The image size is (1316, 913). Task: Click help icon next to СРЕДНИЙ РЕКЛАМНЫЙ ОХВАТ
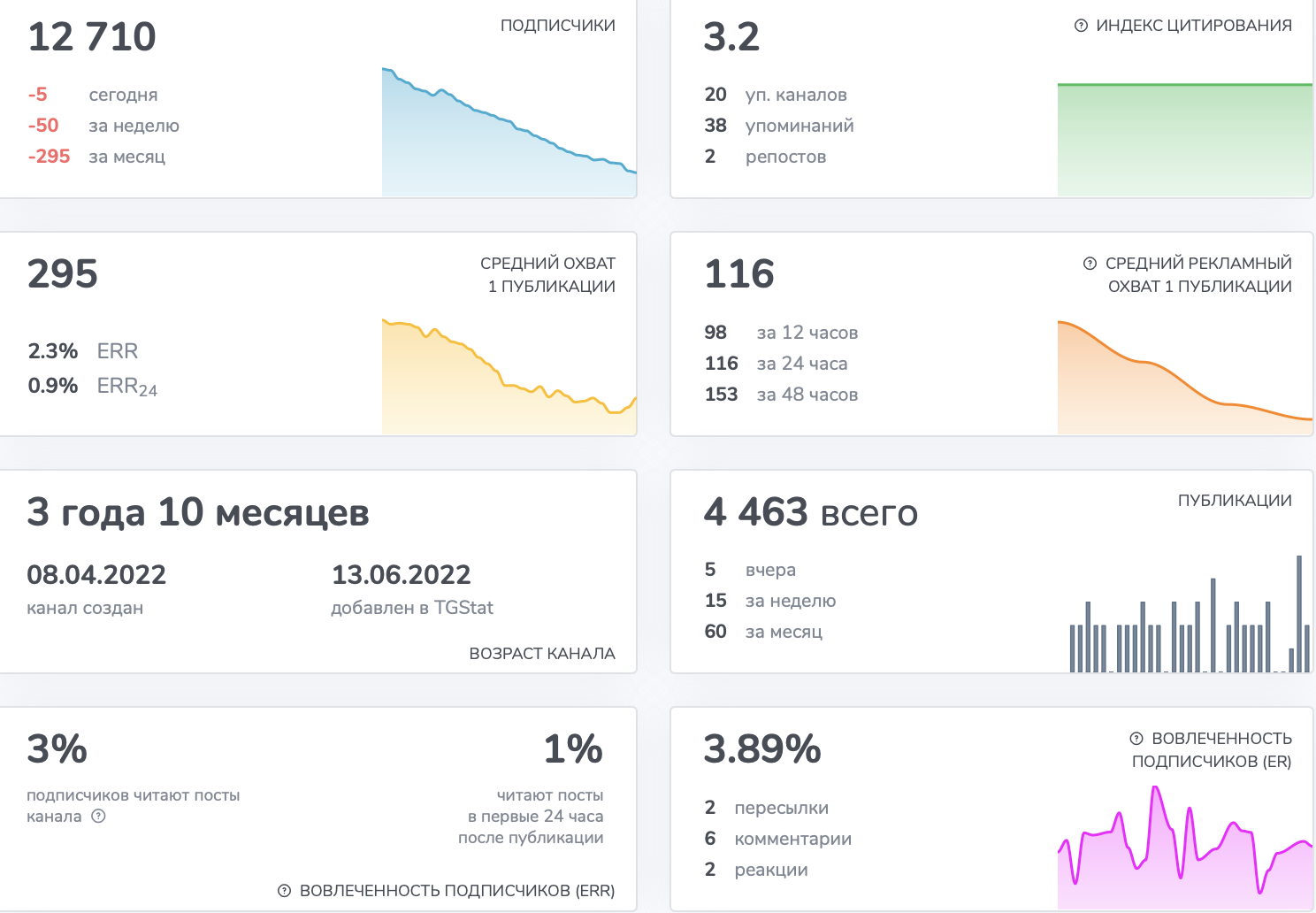[x=1090, y=264]
